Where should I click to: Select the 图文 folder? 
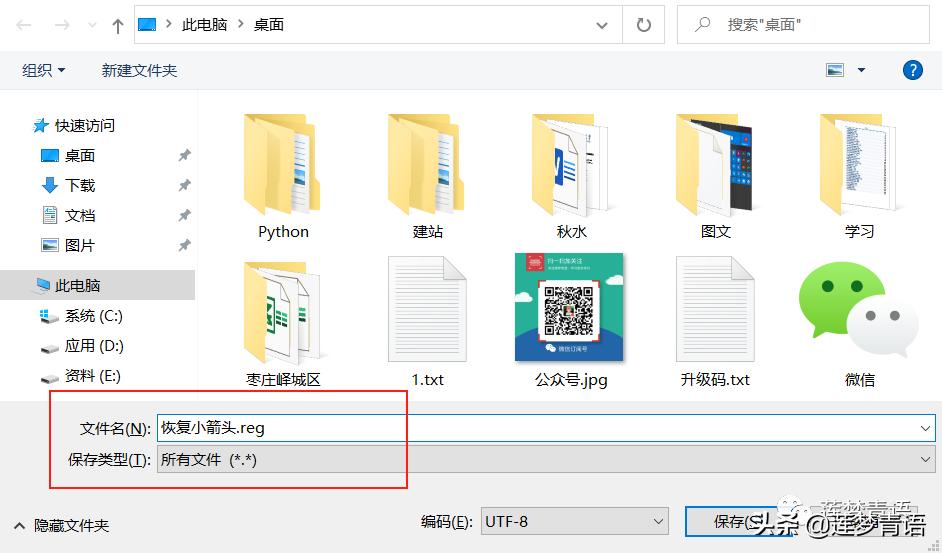point(716,177)
